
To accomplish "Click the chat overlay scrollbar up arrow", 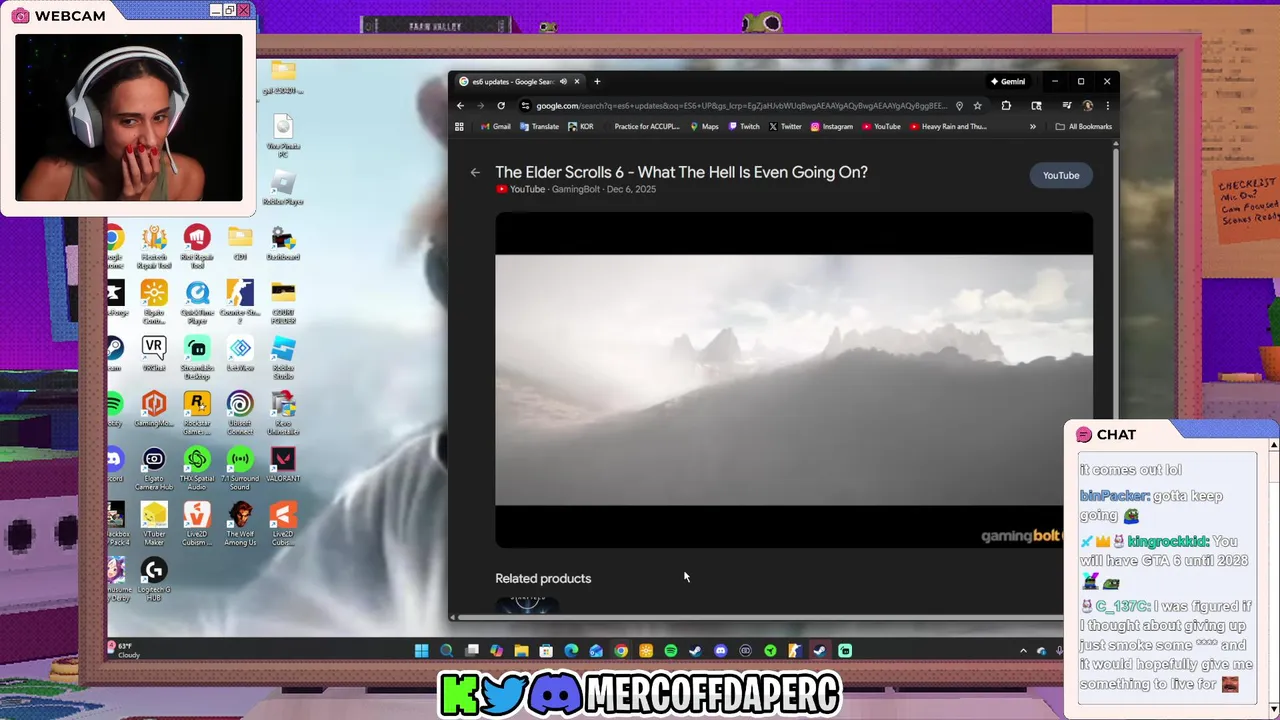I will [x=1273, y=445].
